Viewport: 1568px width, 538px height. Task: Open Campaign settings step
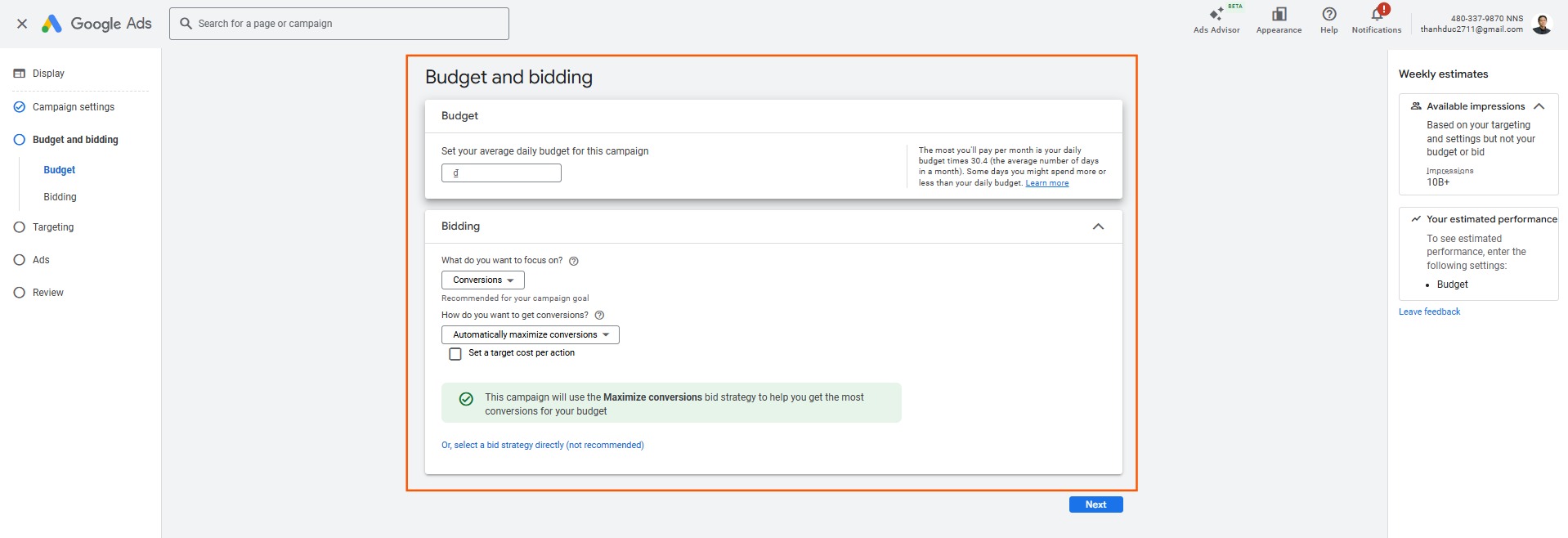pyautogui.click(x=73, y=107)
